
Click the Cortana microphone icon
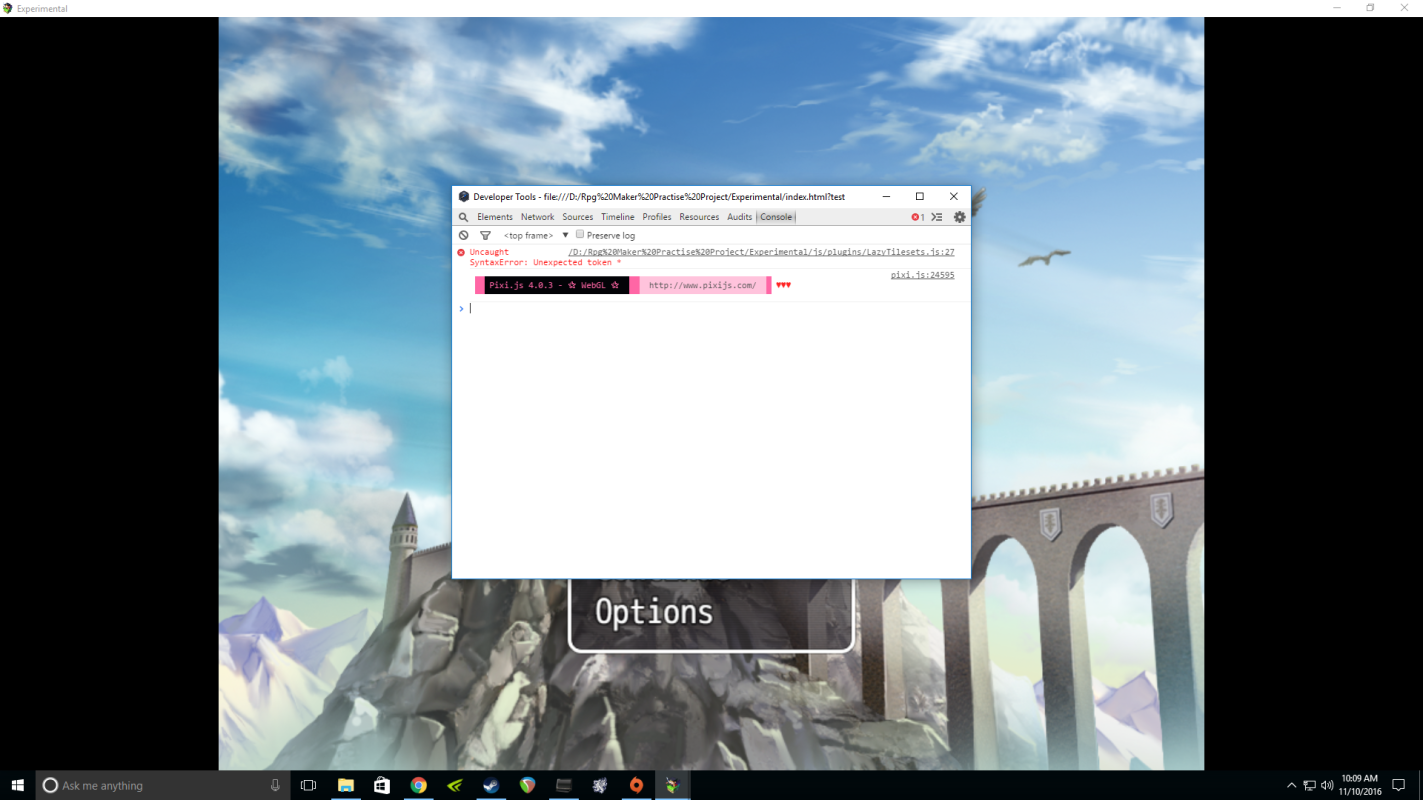tap(275, 785)
